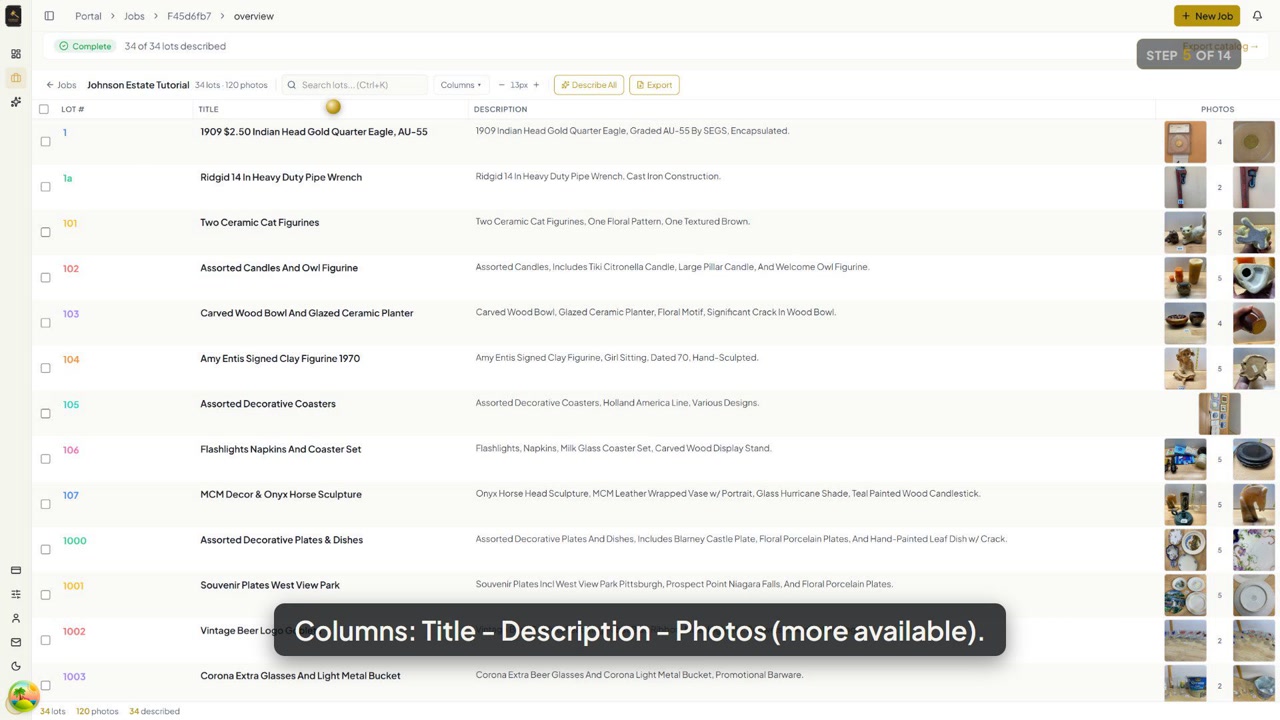Open the Columns dropdown
This screenshot has width=1280, height=720.
[461, 85]
